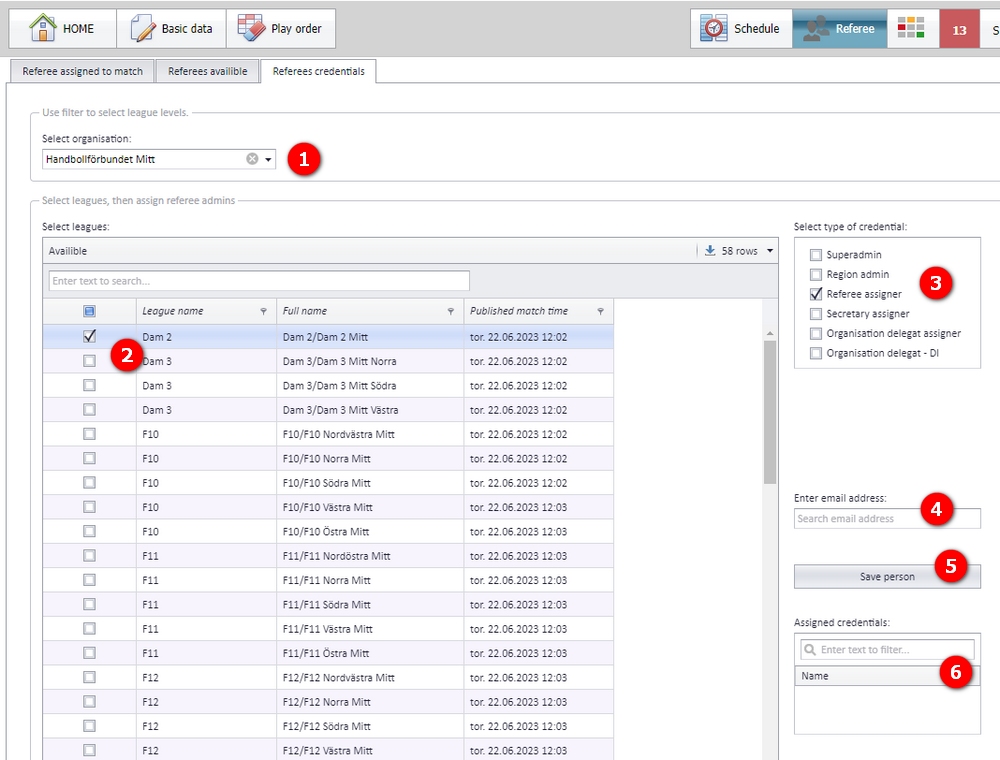Enable the Superadmin credential checkbox
This screenshot has width=1000, height=760.
pyautogui.click(x=816, y=255)
